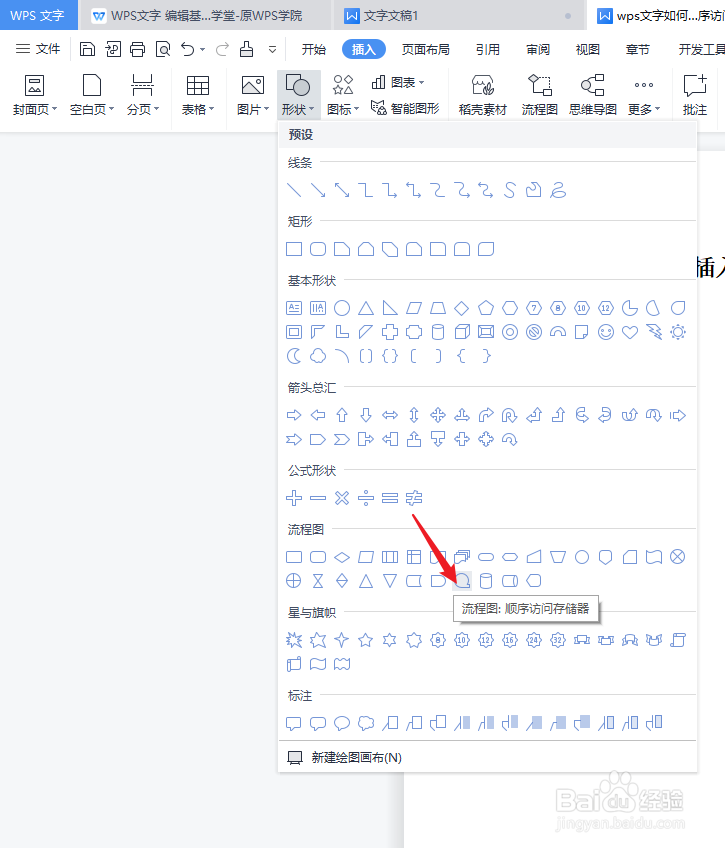Screen dimensions: 725x848
Task: Open 封面页 cover page dropdown
Action: 35,95
